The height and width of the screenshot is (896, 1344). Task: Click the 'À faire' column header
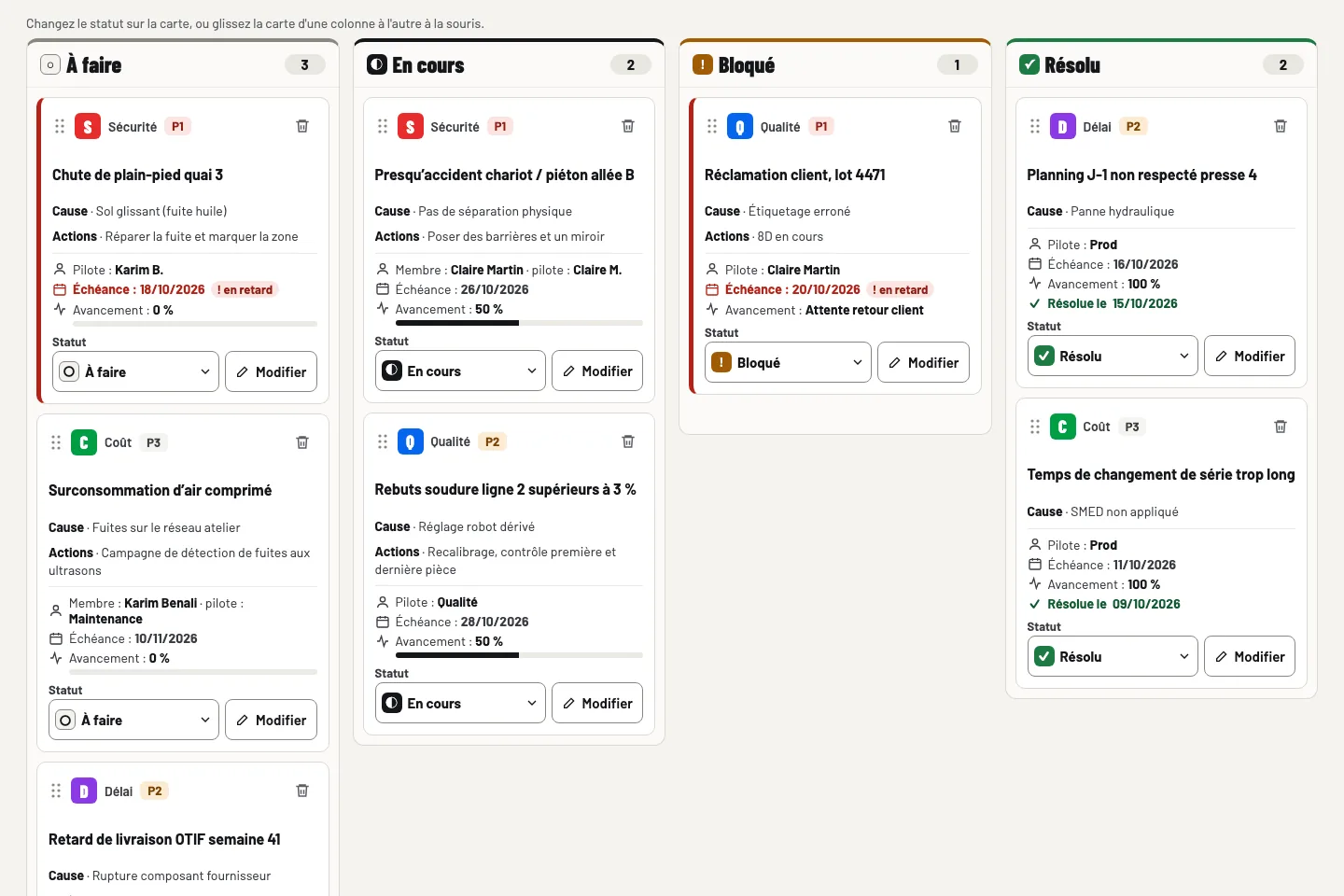coord(183,64)
